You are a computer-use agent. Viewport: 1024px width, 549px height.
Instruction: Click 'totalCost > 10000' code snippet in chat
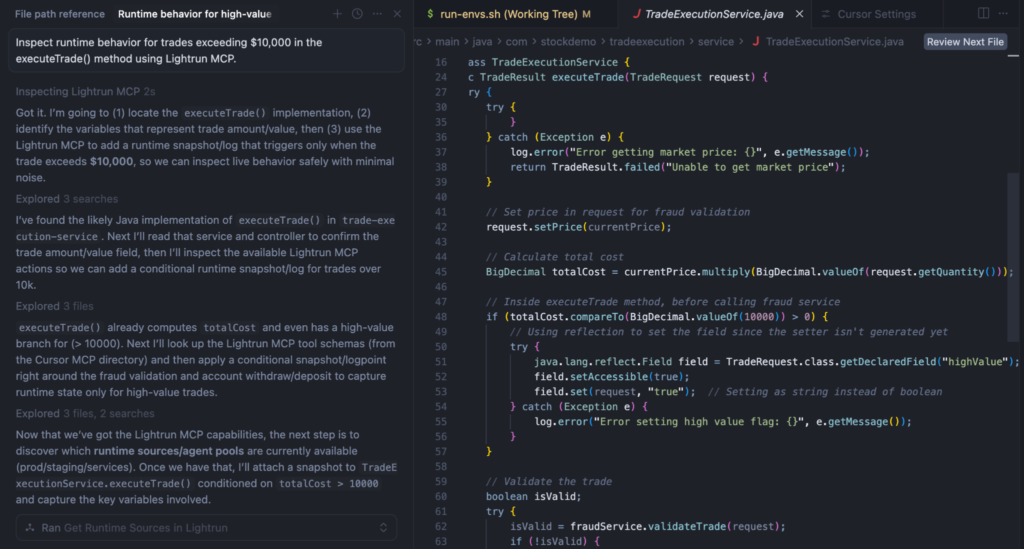[328, 484]
